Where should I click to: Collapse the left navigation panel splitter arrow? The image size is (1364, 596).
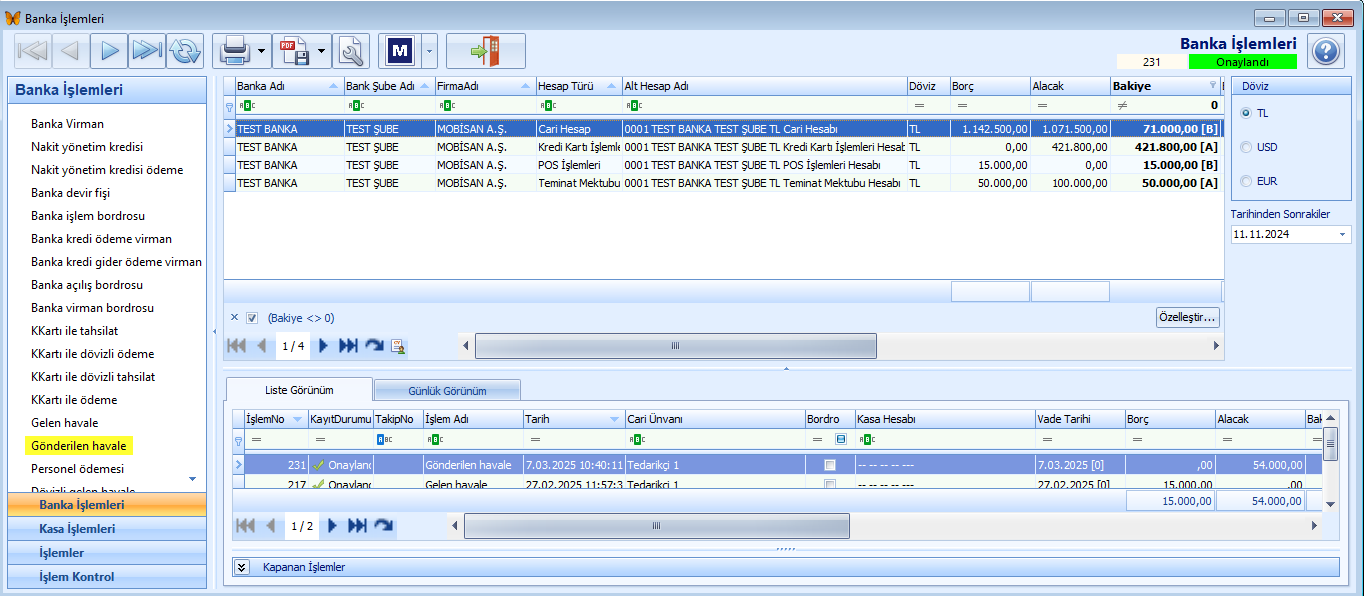tap(215, 331)
